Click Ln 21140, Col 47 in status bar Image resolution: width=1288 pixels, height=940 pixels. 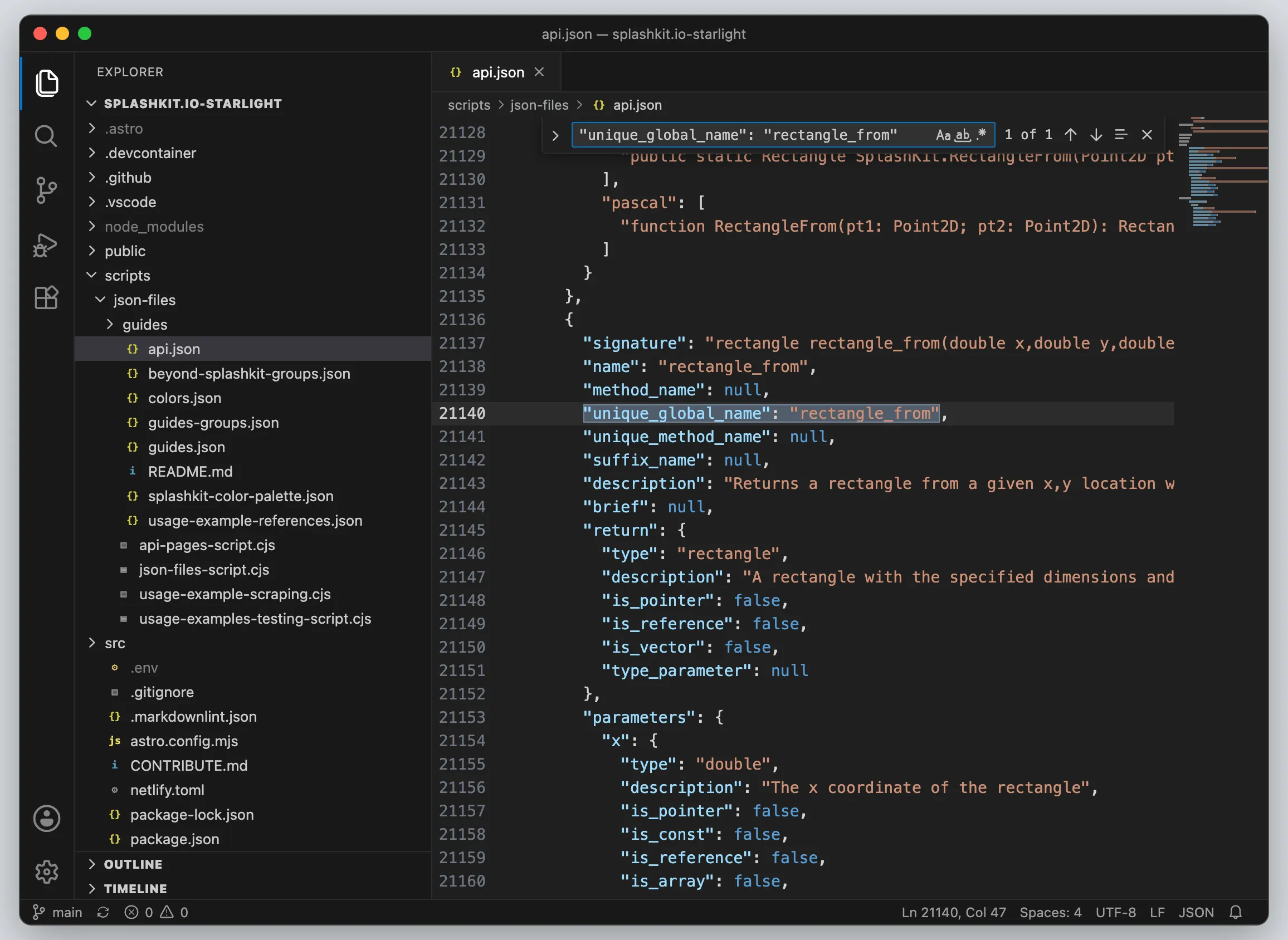pos(953,912)
